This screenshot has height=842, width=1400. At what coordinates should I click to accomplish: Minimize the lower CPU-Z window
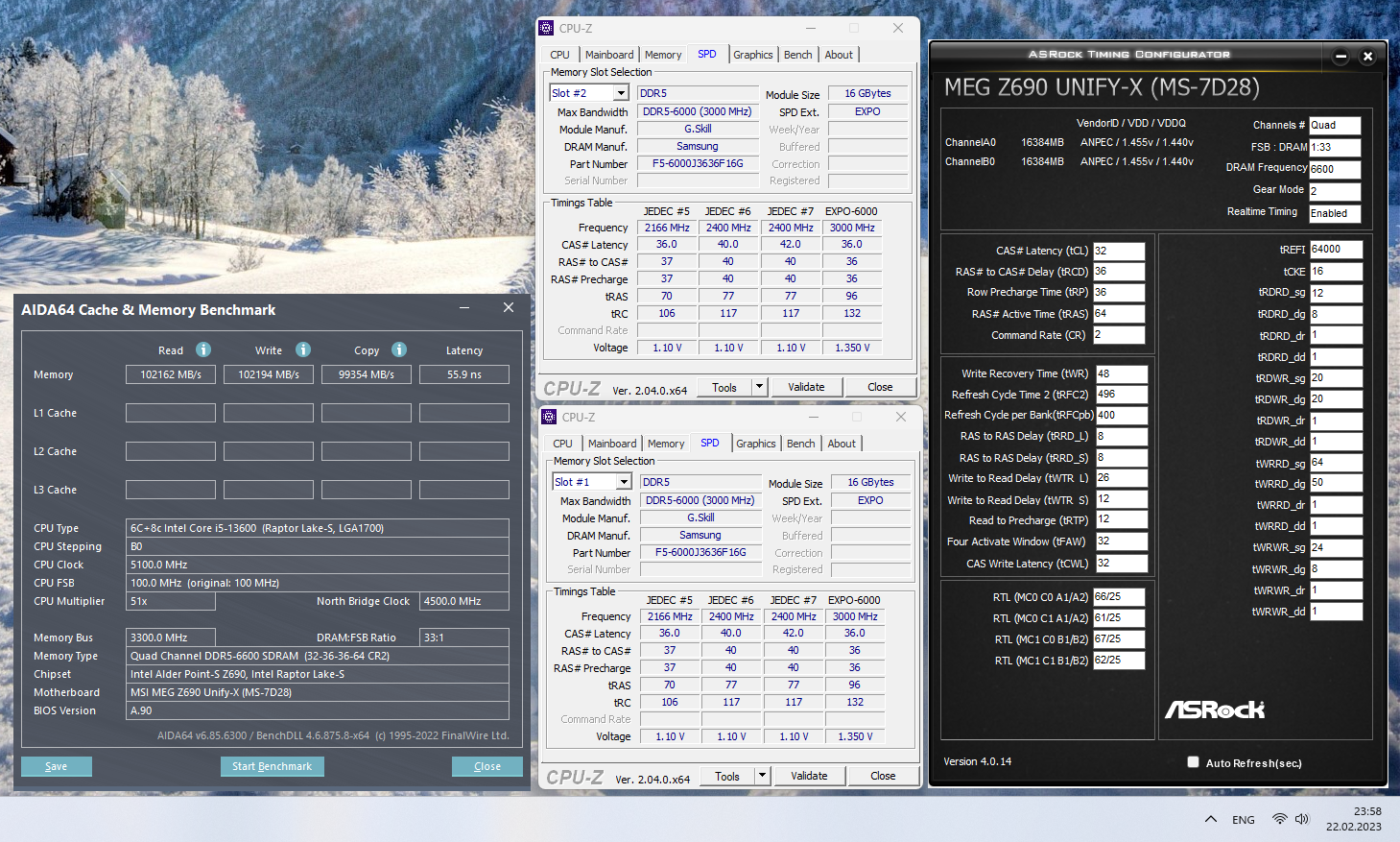point(813,417)
